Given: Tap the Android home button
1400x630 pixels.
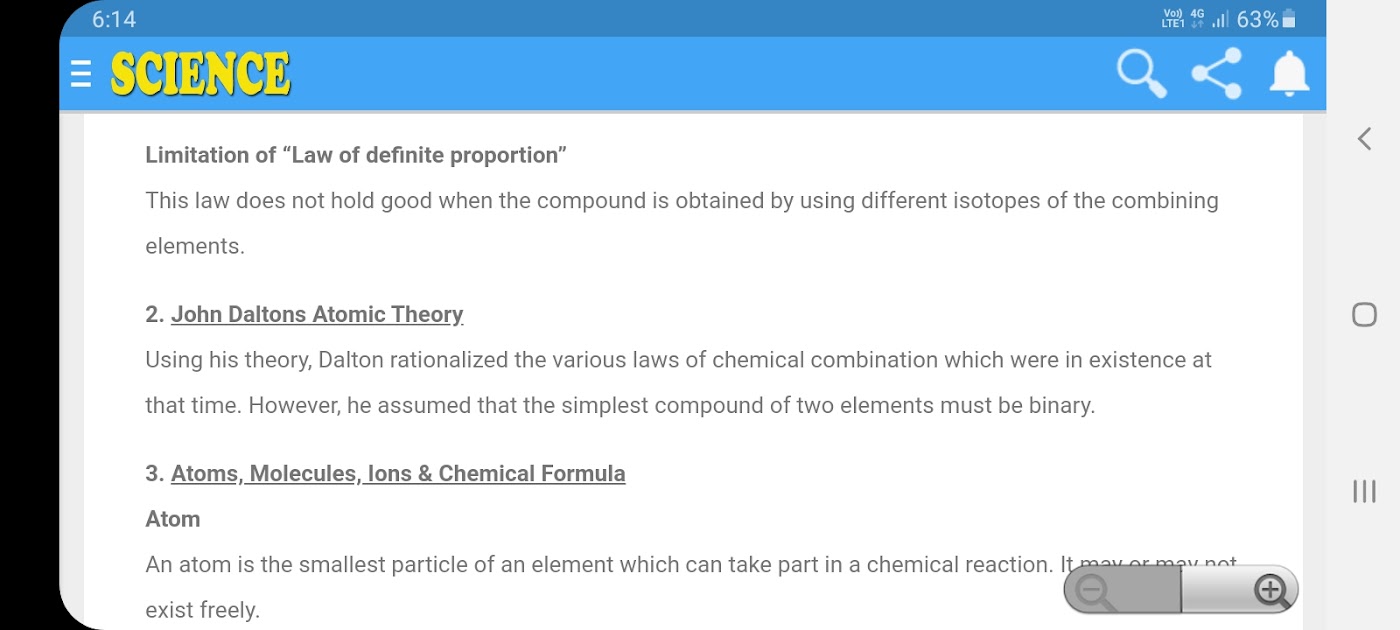Looking at the screenshot, I should [x=1364, y=315].
